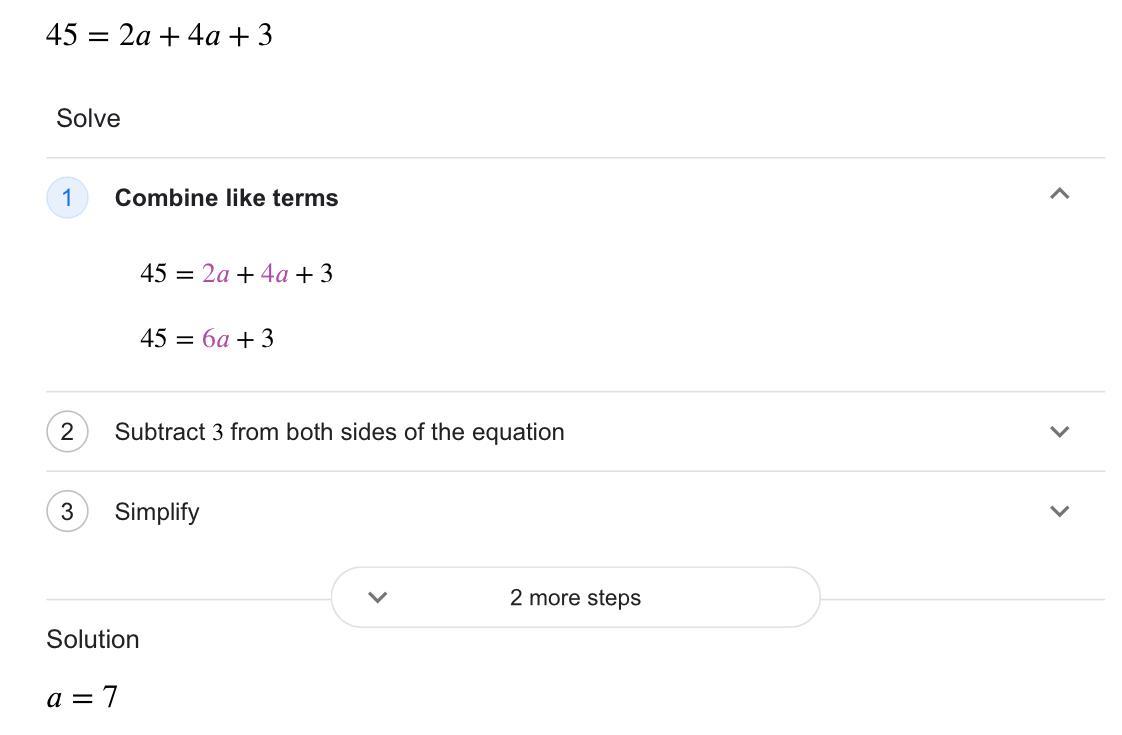Collapse the Combine like terms step
This screenshot has width=1122, height=735.
(1059, 194)
